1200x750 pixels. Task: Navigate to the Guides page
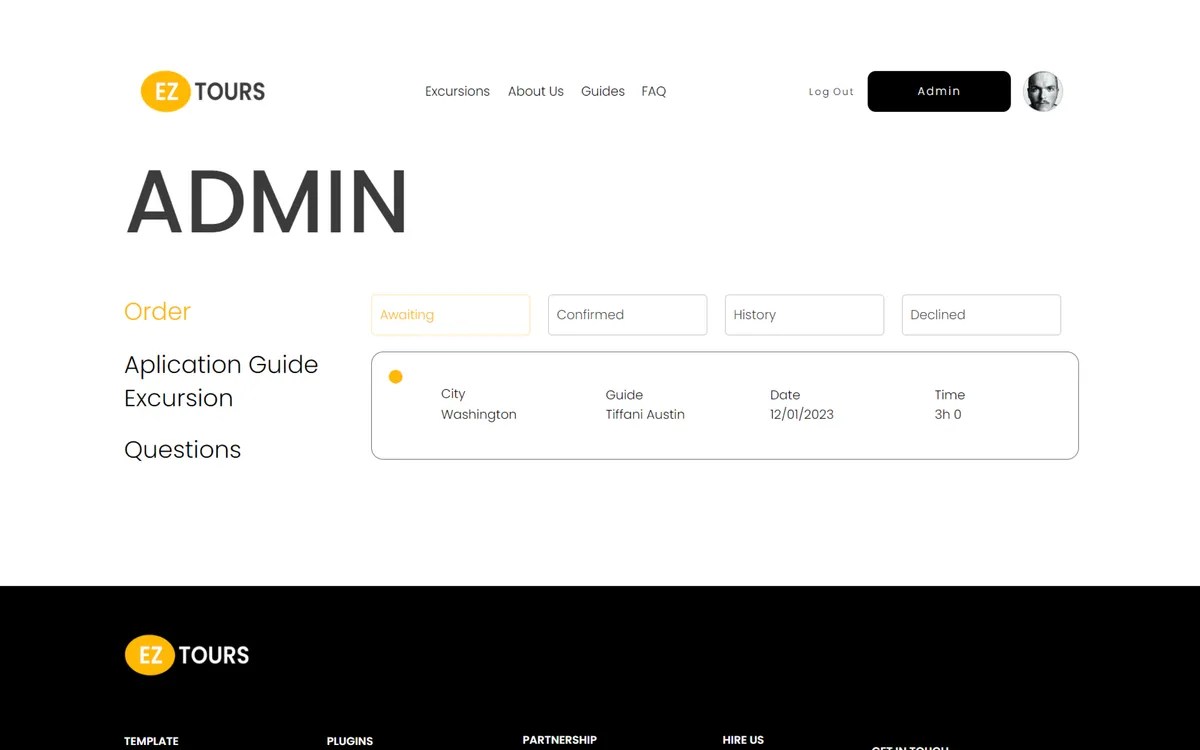tap(603, 91)
